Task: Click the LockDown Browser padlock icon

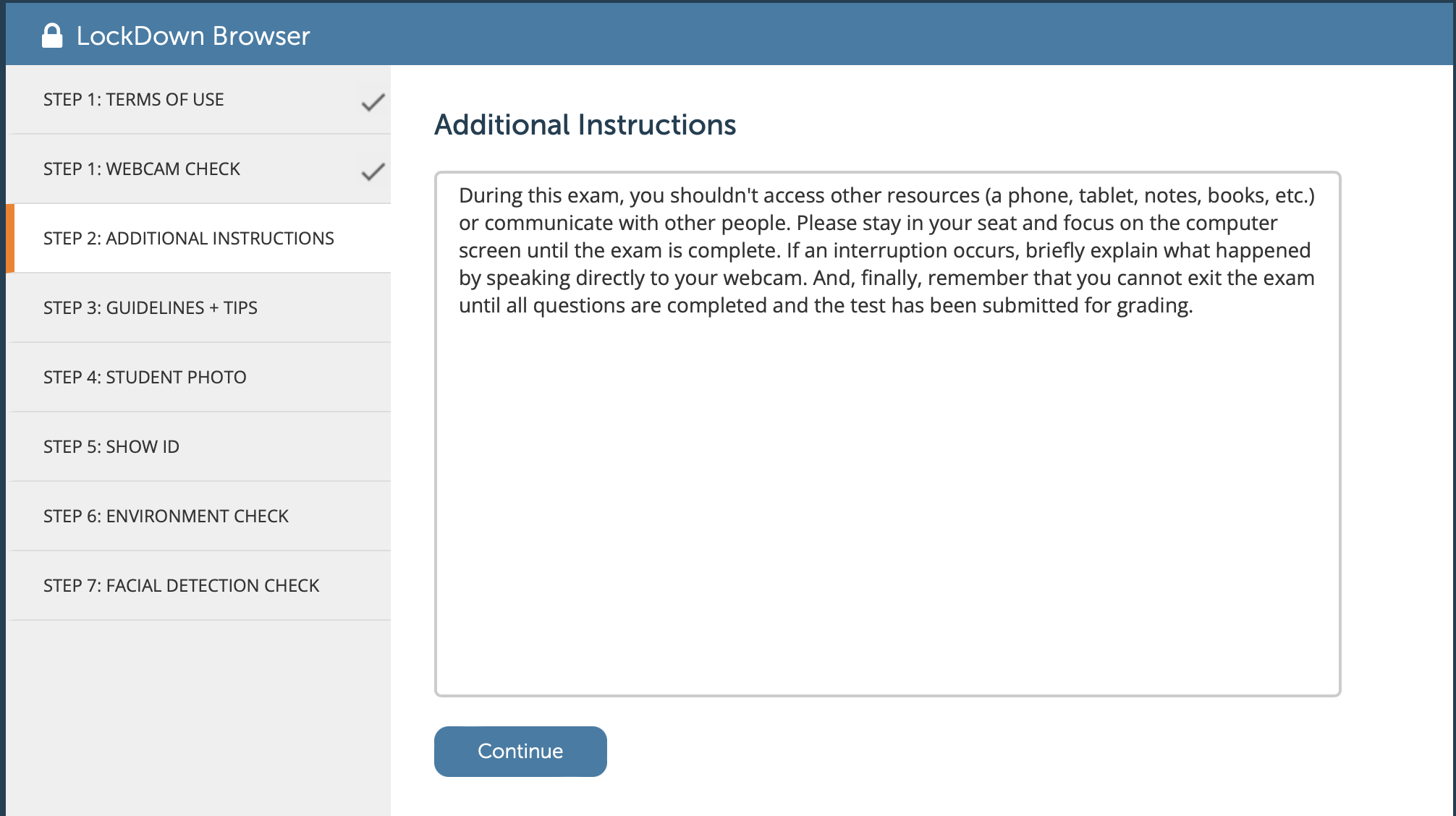Action: tap(52, 35)
